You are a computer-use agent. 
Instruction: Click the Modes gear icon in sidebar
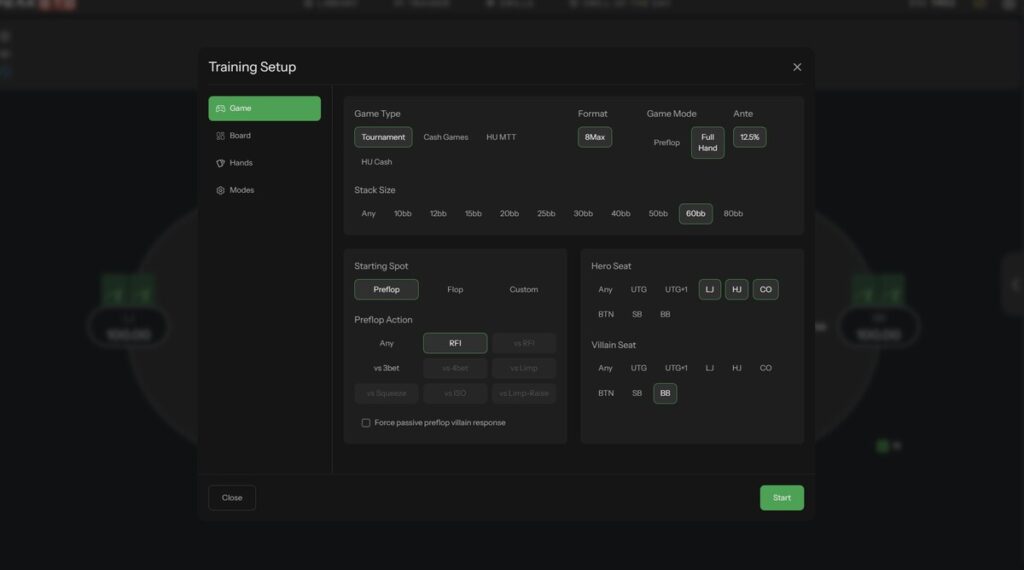click(220, 190)
